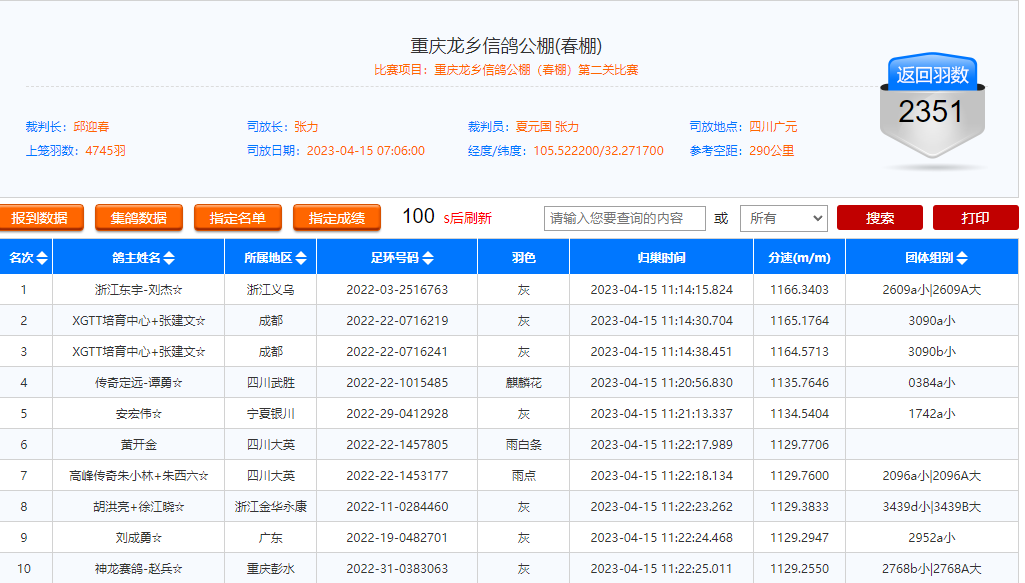Sort by rank using 名次 sort icon
The width and height of the screenshot is (1025, 583).
point(42,258)
